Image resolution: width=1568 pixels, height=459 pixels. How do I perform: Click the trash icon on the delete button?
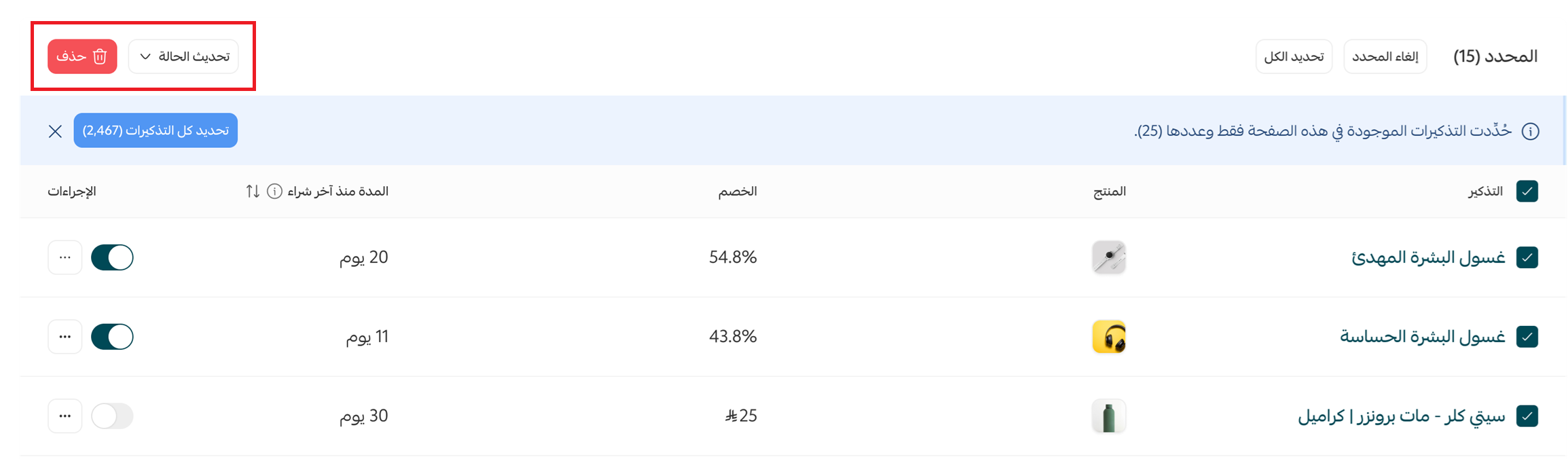pyautogui.click(x=100, y=57)
